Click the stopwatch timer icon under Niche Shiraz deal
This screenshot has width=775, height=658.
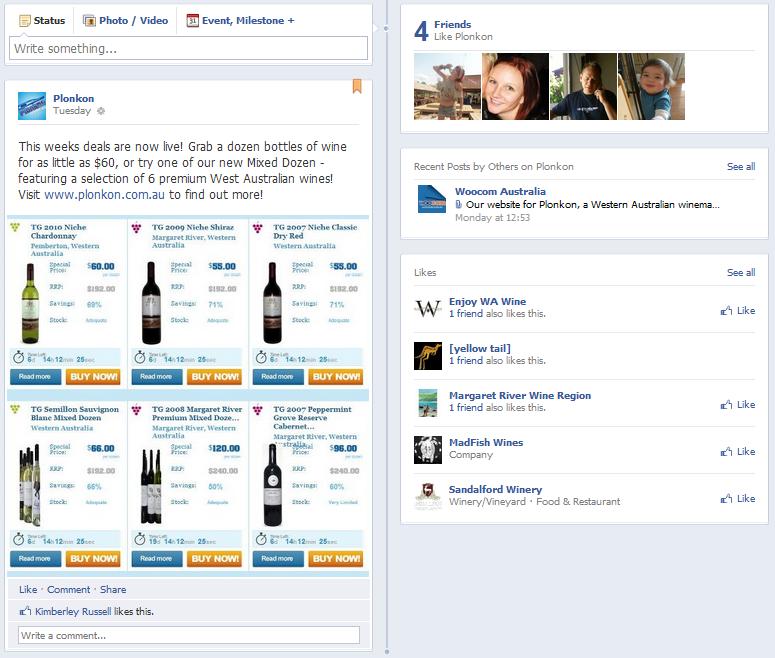point(140,357)
